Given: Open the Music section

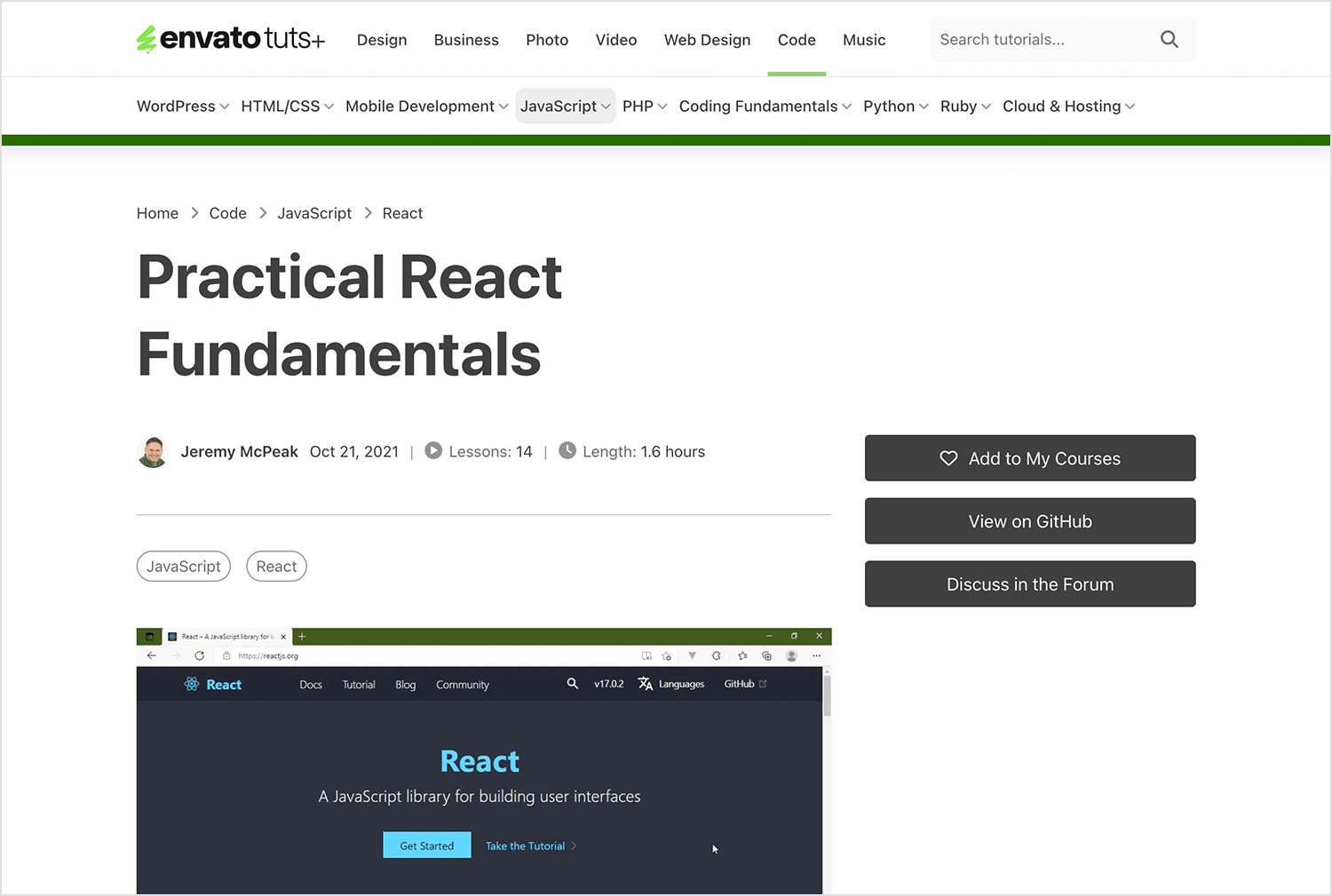Looking at the screenshot, I should (864, 40).
